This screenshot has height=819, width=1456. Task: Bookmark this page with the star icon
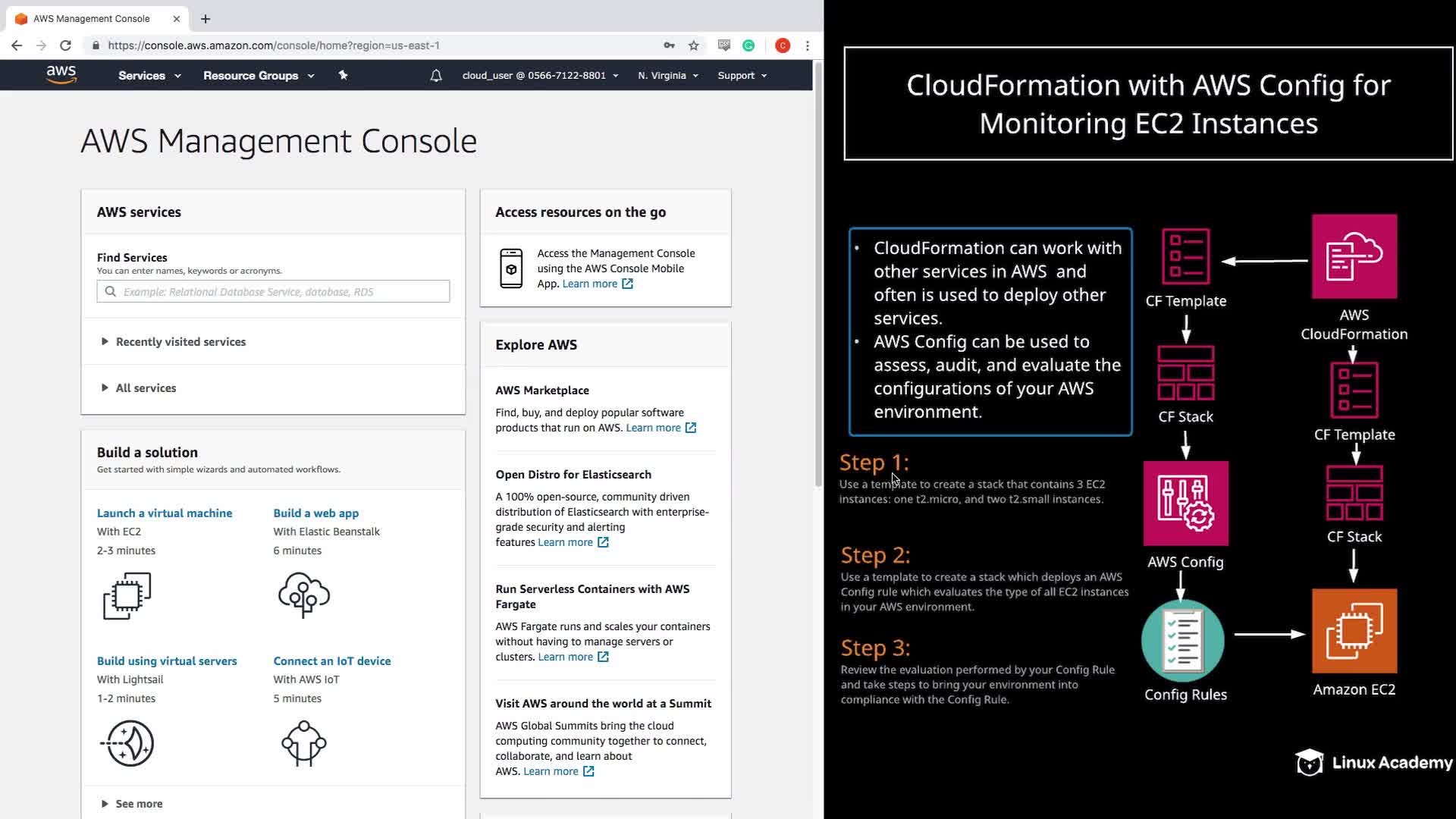click(x=693, y=45)
